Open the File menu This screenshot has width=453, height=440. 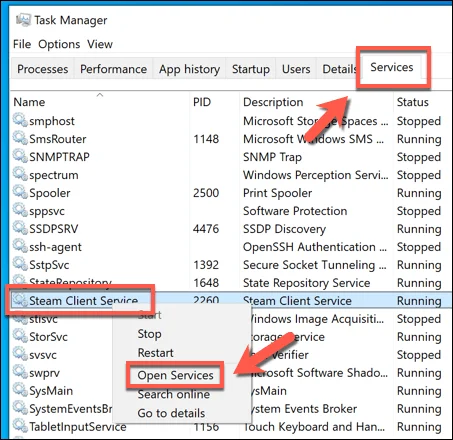coord(22,44)
